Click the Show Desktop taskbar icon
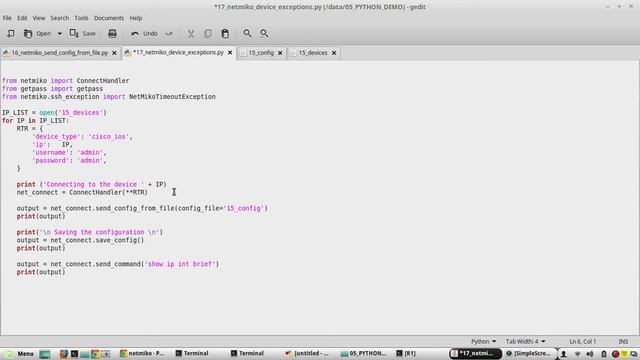The height and width of the screenshot is (360, 640). pyautogui.click(x=44, y=354)
